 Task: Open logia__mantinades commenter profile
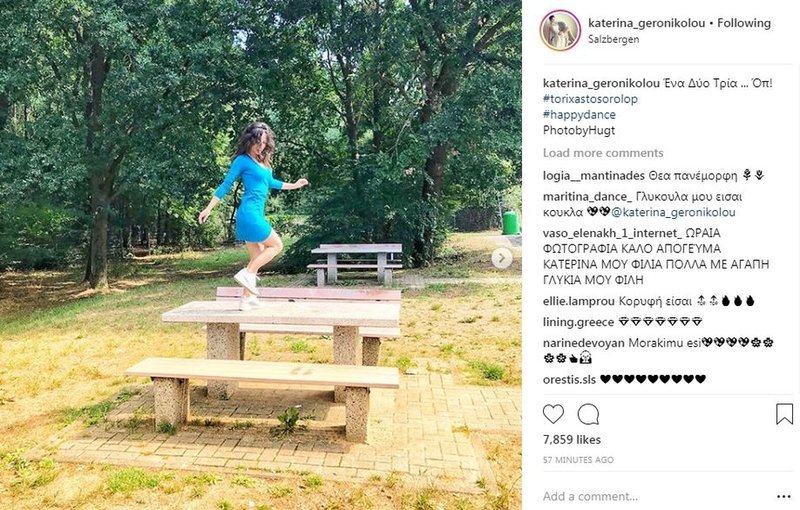(x=593, y=176)
